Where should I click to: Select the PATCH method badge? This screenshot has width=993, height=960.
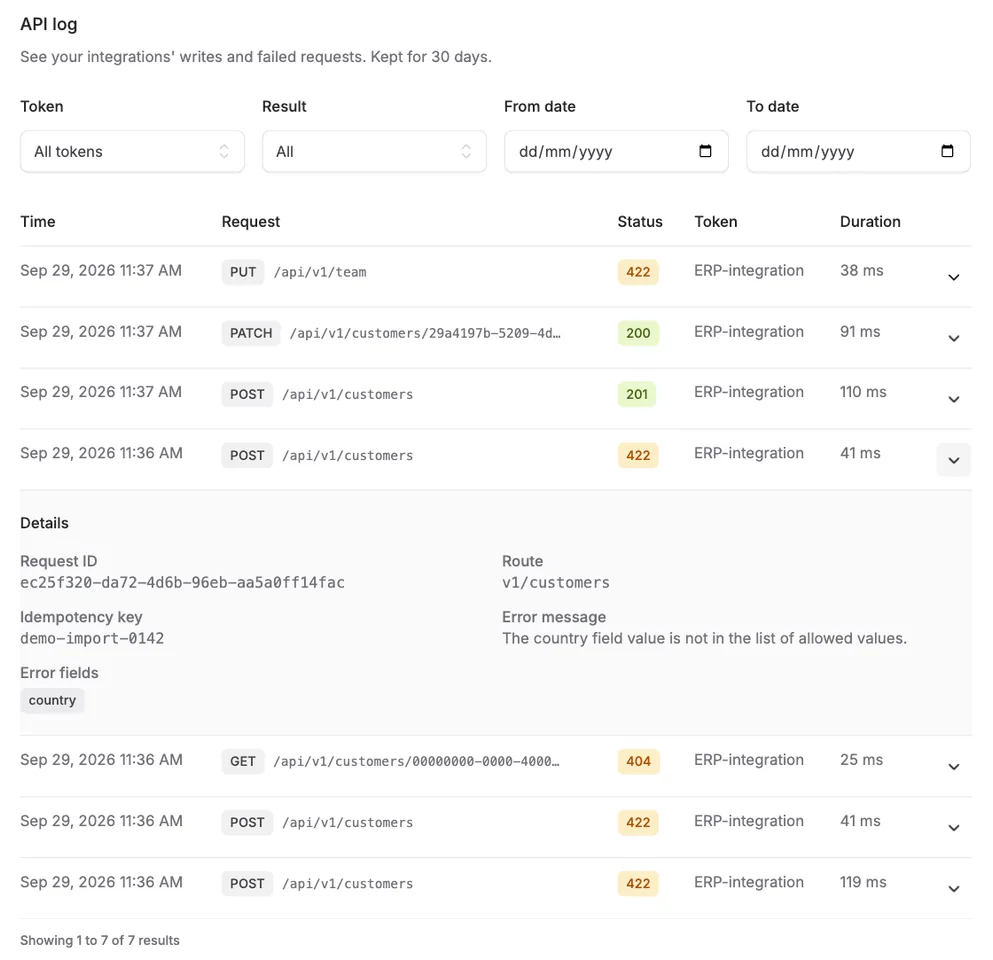click(251, 333)
